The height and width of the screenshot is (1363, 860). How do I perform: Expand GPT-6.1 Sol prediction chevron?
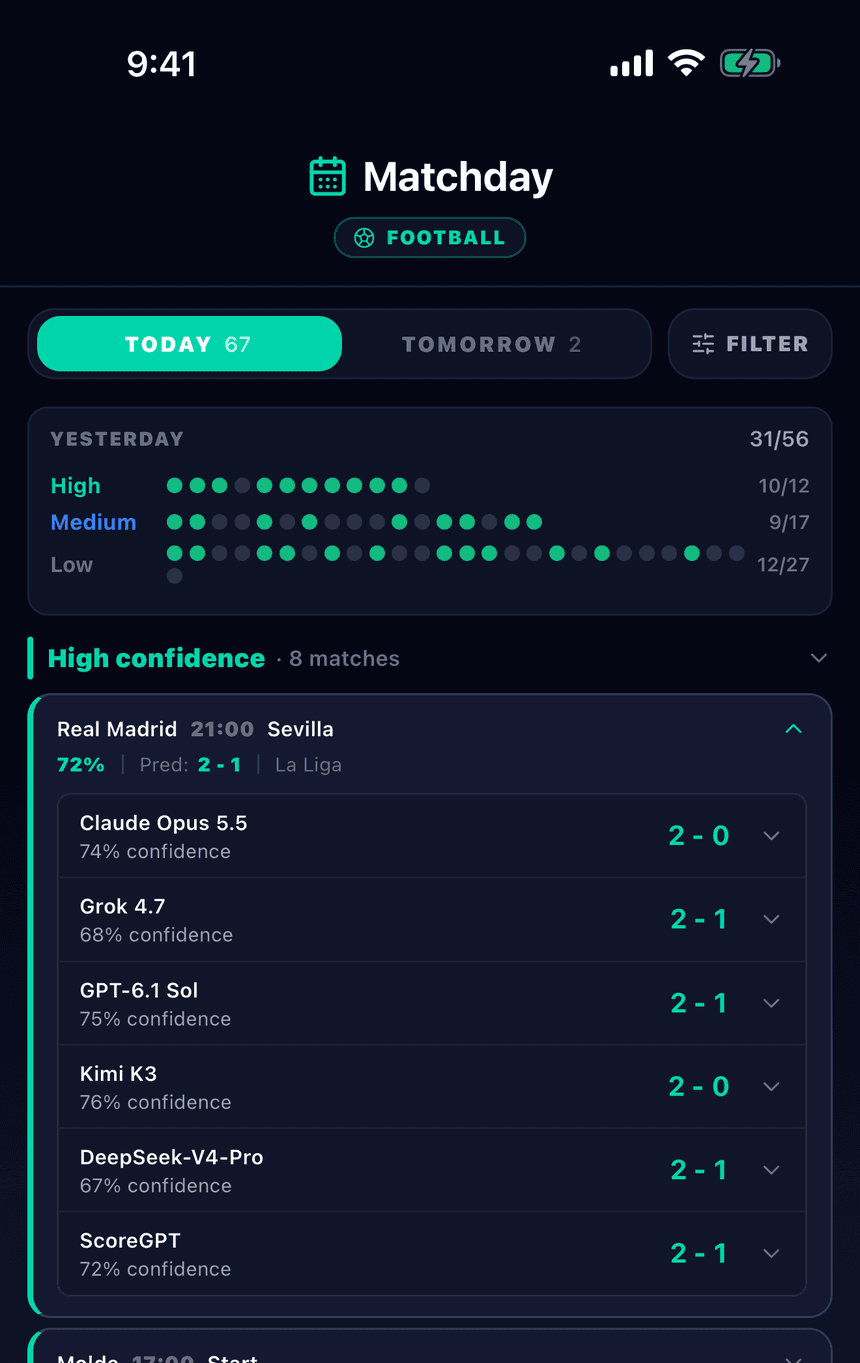click(x=771, y=1003)
